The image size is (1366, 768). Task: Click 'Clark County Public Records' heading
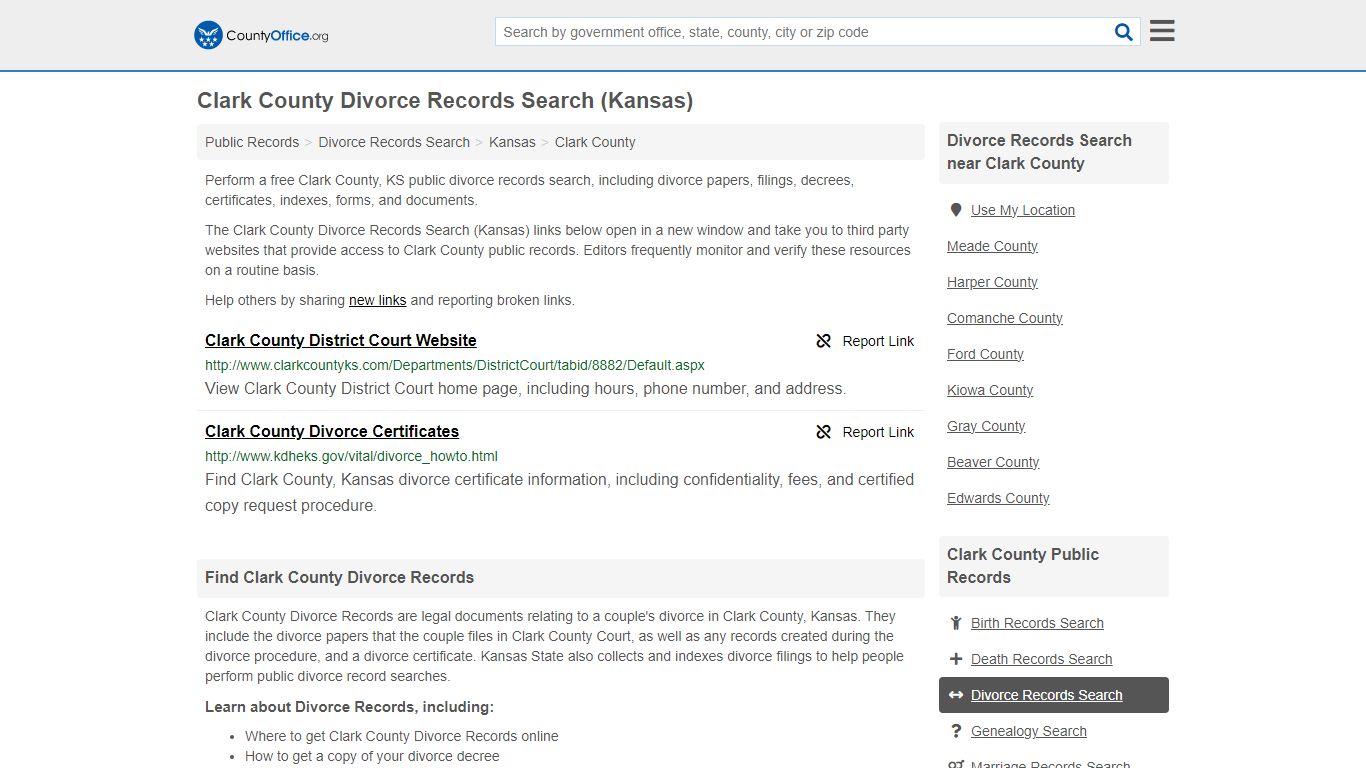coord(1023,566)
